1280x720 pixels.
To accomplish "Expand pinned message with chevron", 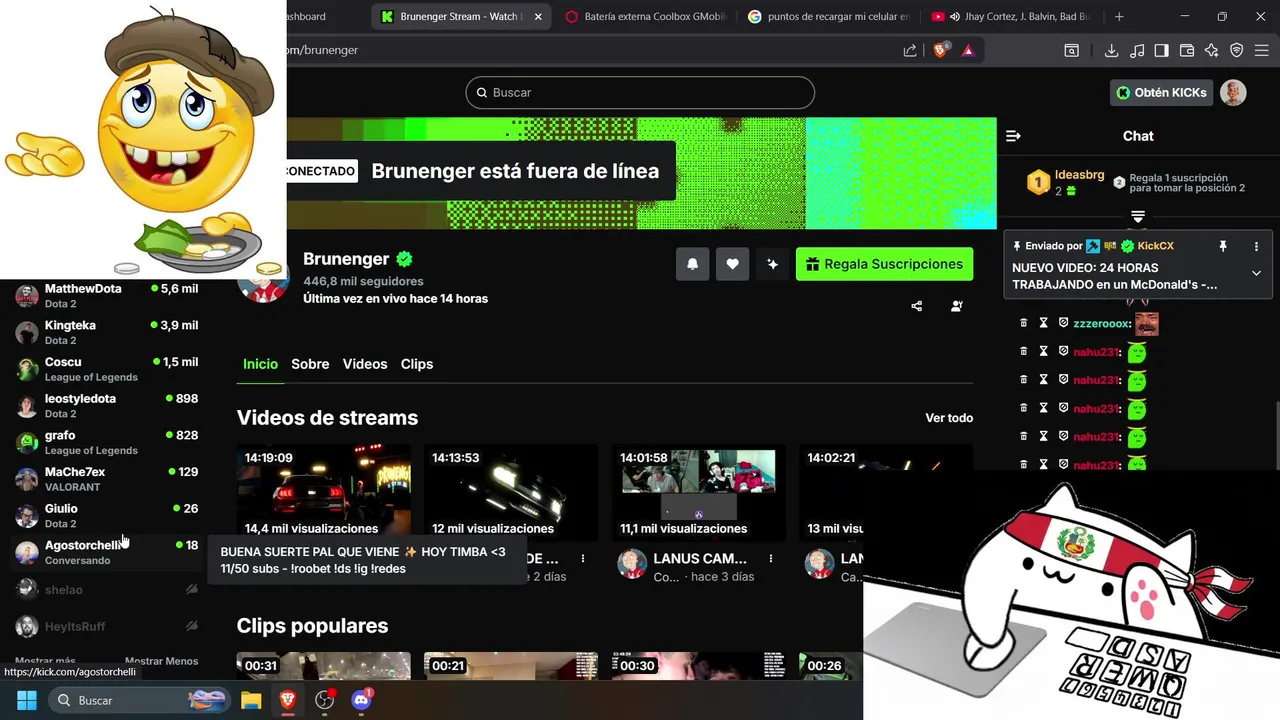I will tap(1256, 273).
